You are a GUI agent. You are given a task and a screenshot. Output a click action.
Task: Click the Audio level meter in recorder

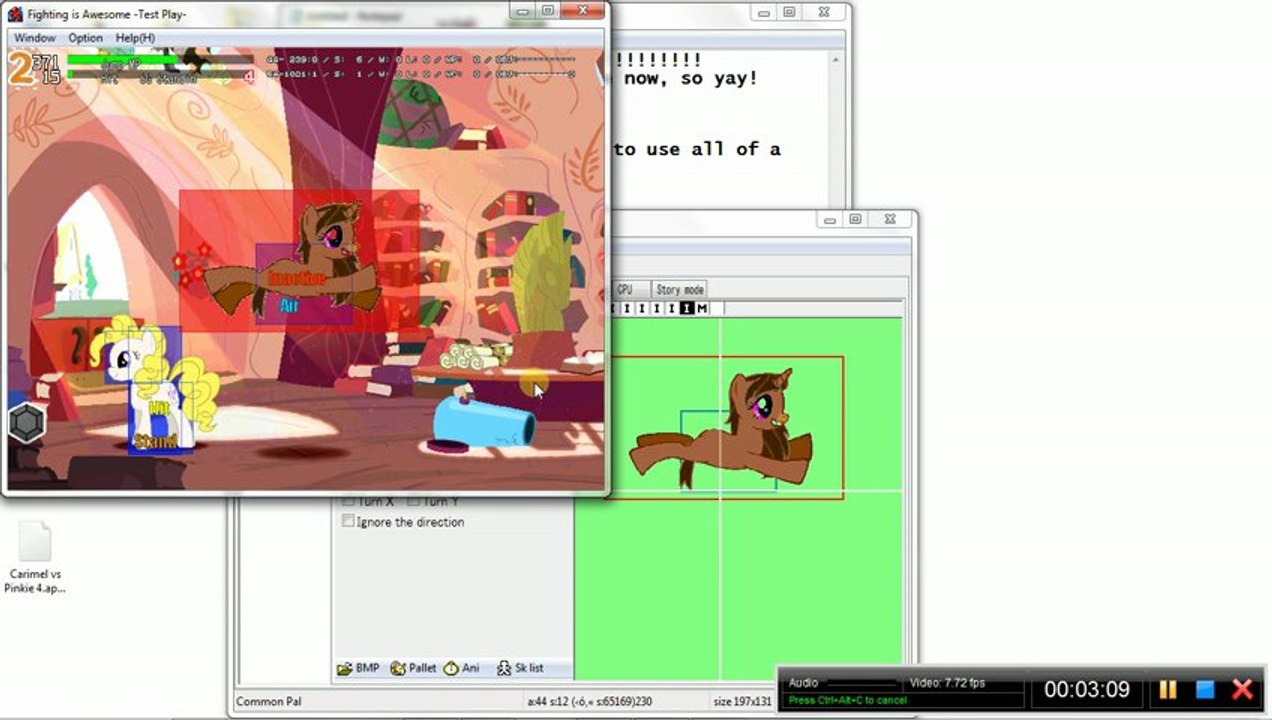[x=860, y=683]
